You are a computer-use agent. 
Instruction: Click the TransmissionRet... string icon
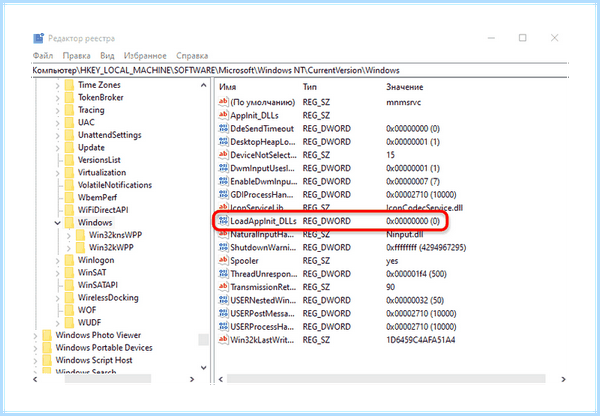[223, 287]
